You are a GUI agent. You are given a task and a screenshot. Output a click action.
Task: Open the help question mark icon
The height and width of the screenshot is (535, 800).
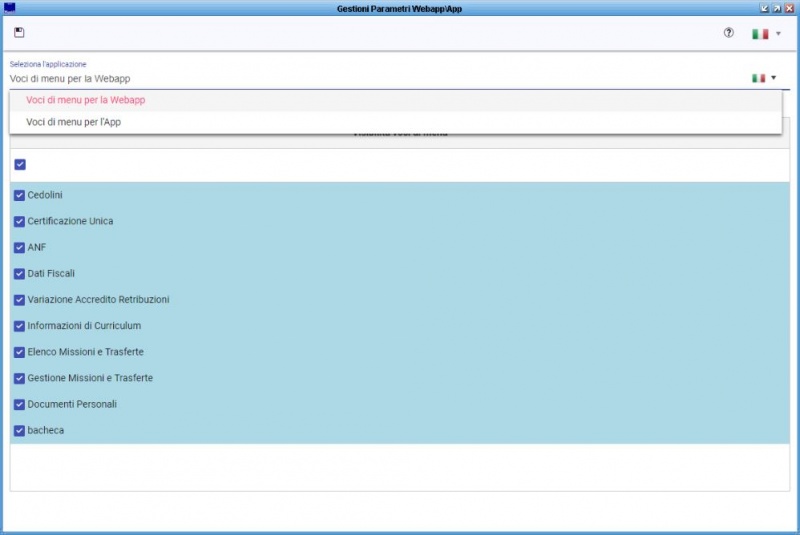pos(729,33)
